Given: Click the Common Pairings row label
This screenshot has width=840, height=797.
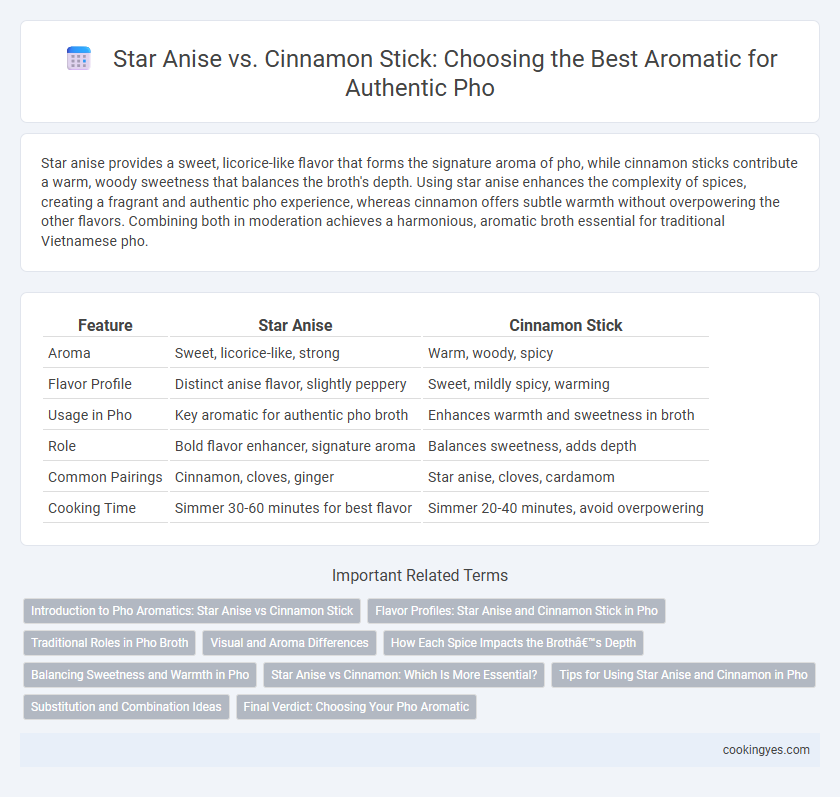Looking at the screenshot, I should tap(105, 477).
